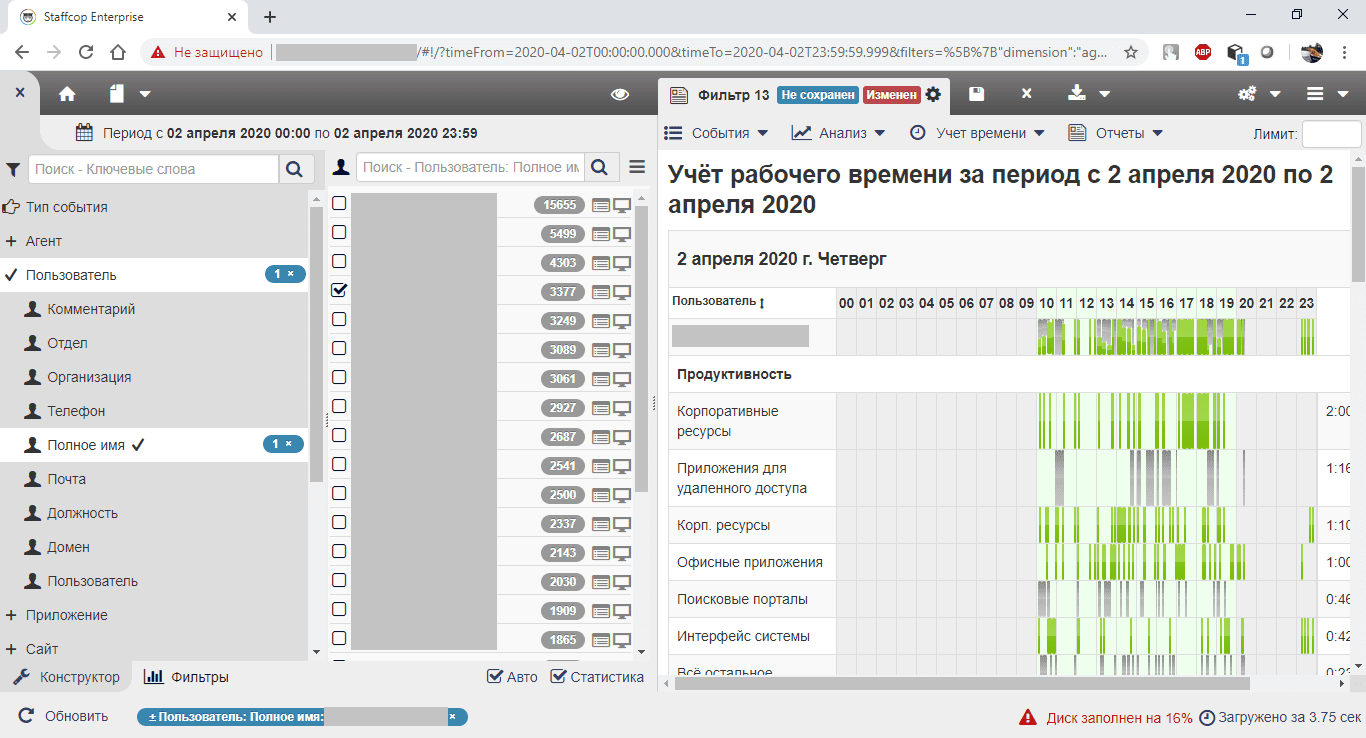Click the horizontal scrollbar under the timesheet
The image size is (1366, 738).
click(x=962, y=684)
